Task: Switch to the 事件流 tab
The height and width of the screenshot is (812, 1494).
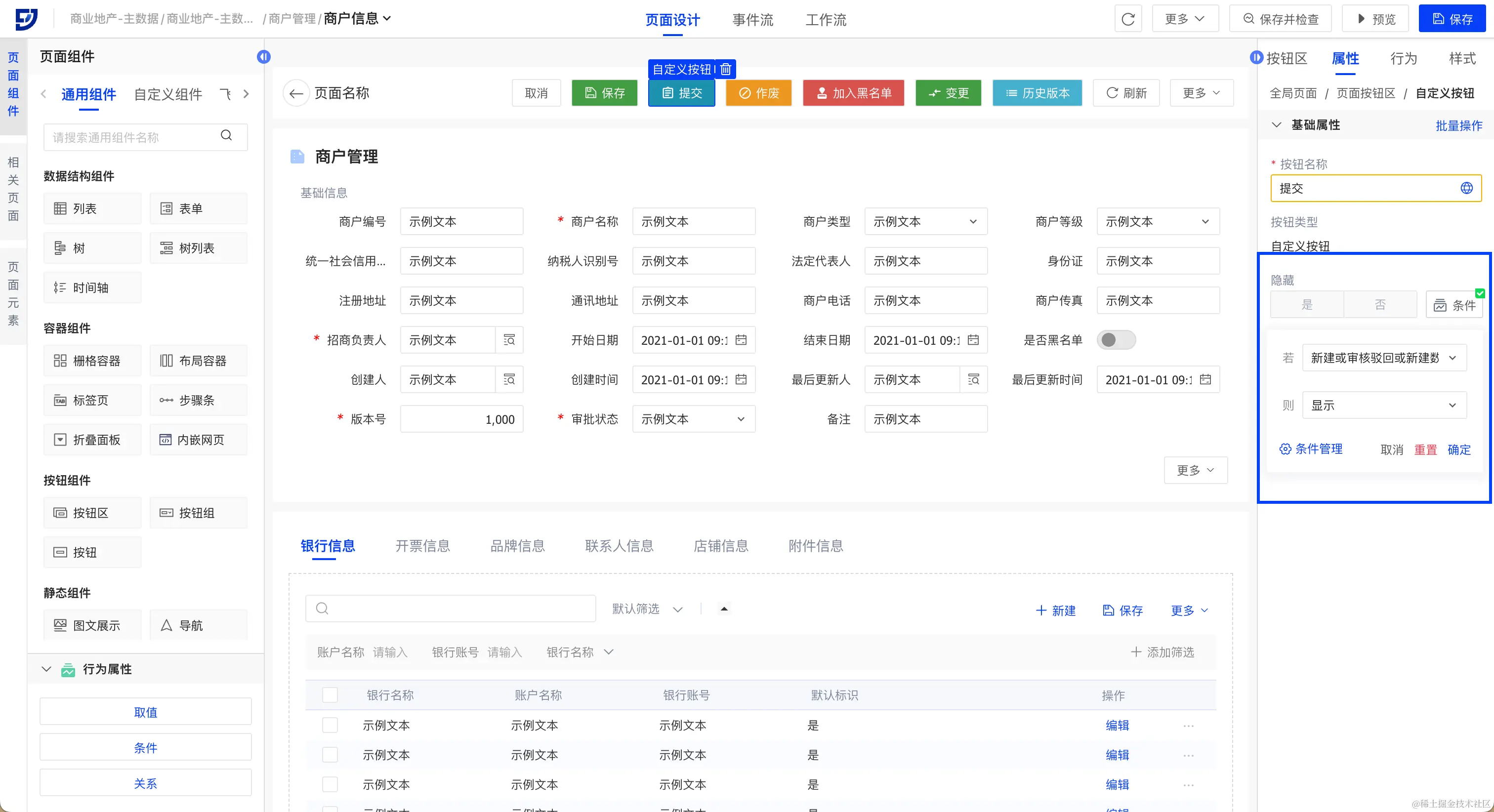Action: (x=752, y=20)
